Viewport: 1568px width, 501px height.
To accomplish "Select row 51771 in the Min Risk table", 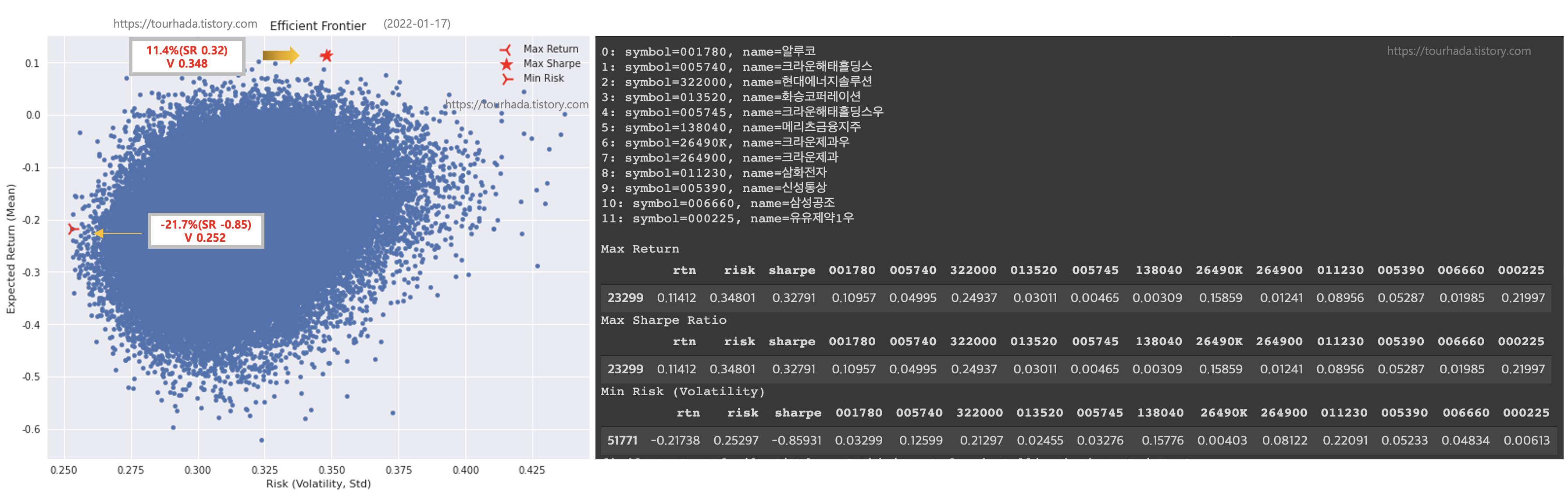I will click(622, 440).
